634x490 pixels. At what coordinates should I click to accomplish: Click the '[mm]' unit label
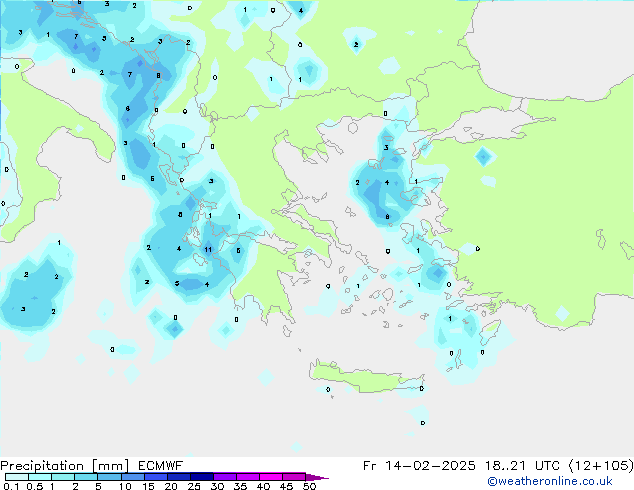(110, 466)
